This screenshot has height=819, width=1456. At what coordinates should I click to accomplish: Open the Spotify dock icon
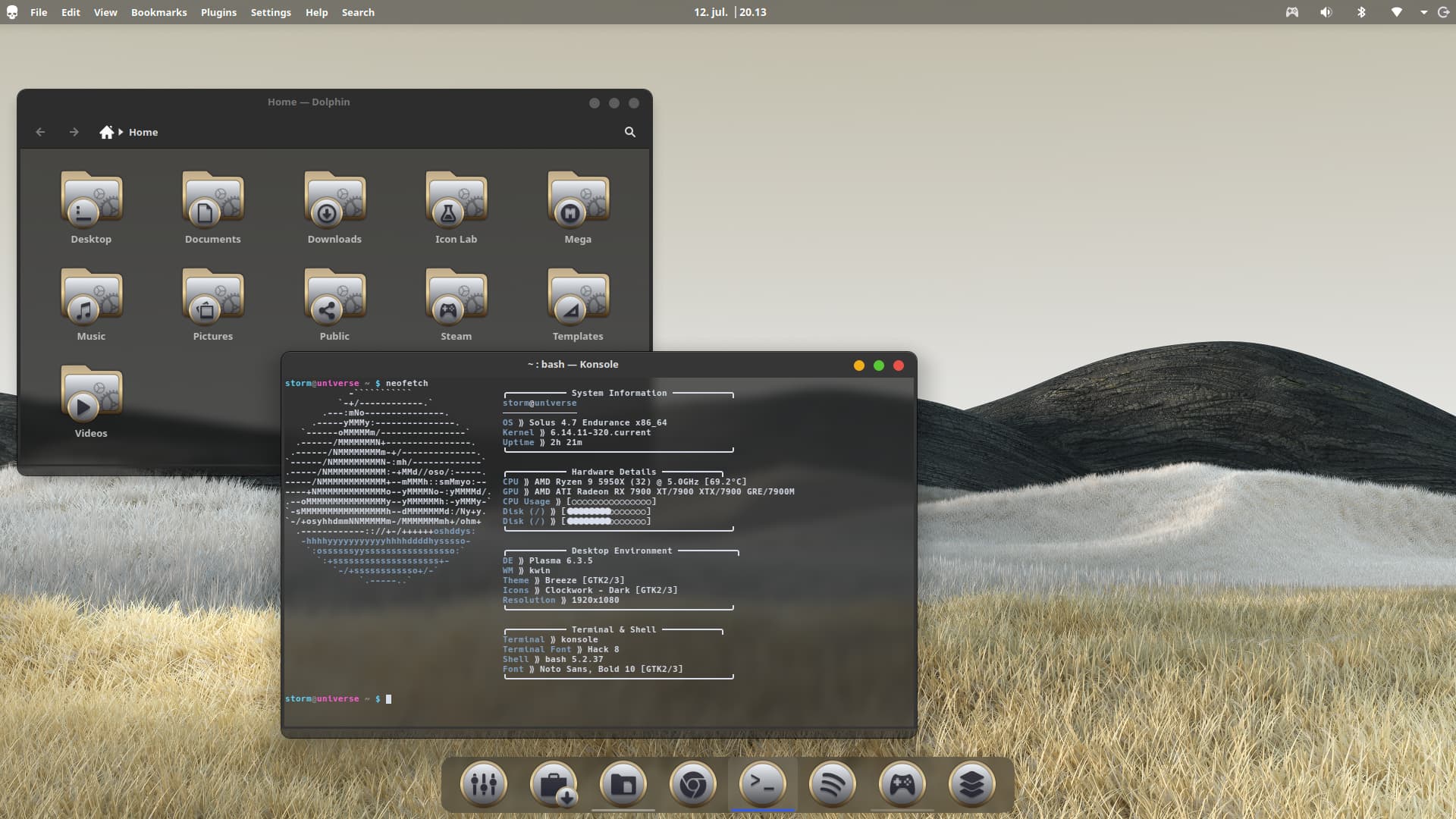pyautogui.click(x=832, y=784)
